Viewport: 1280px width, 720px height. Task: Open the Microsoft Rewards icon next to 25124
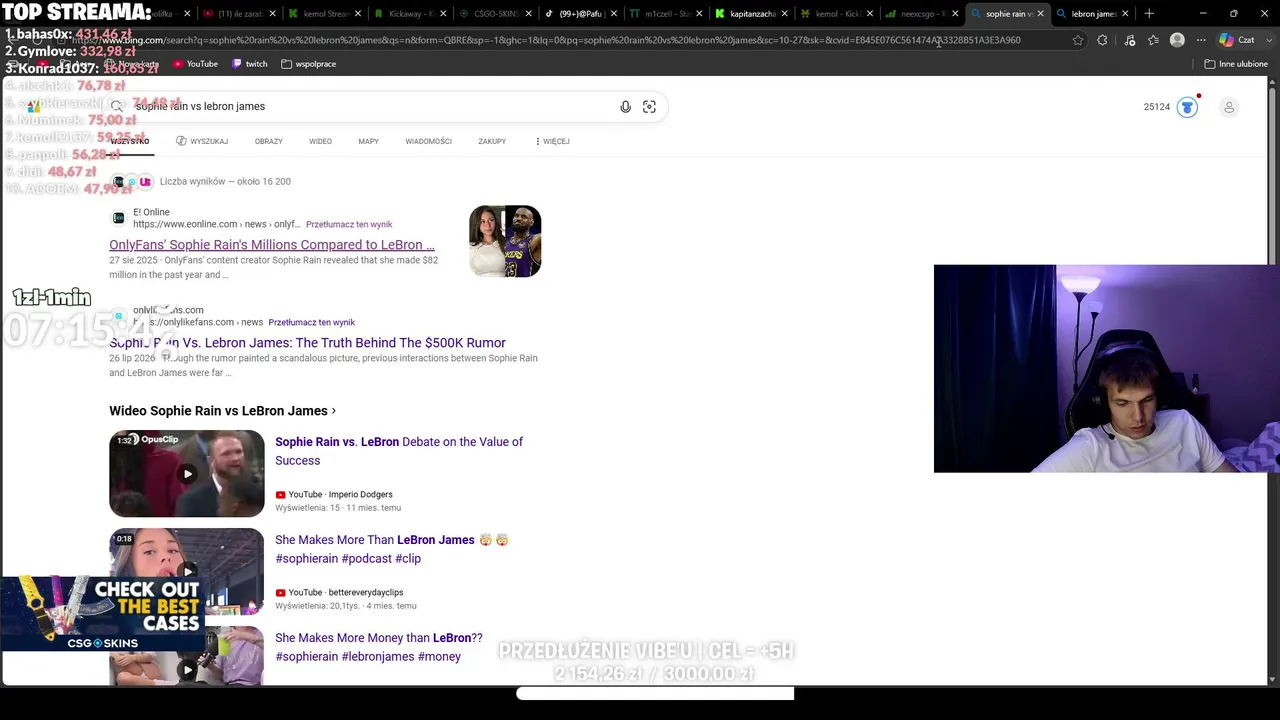pos(1187,107)
